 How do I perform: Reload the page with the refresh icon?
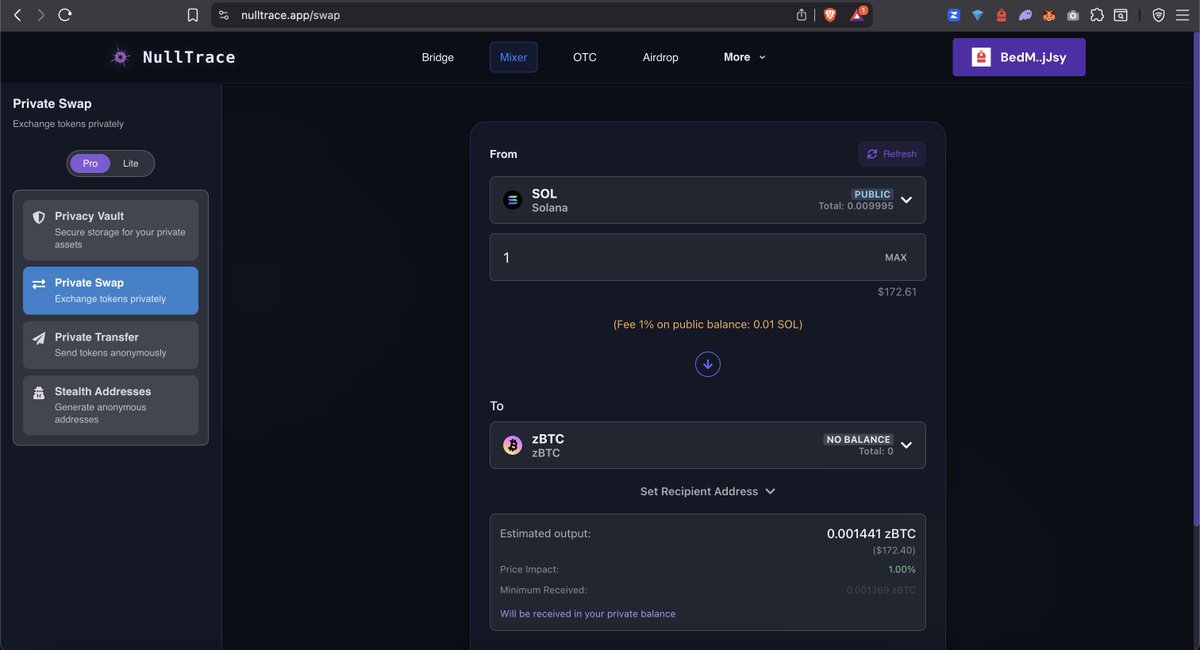[65, 15]
